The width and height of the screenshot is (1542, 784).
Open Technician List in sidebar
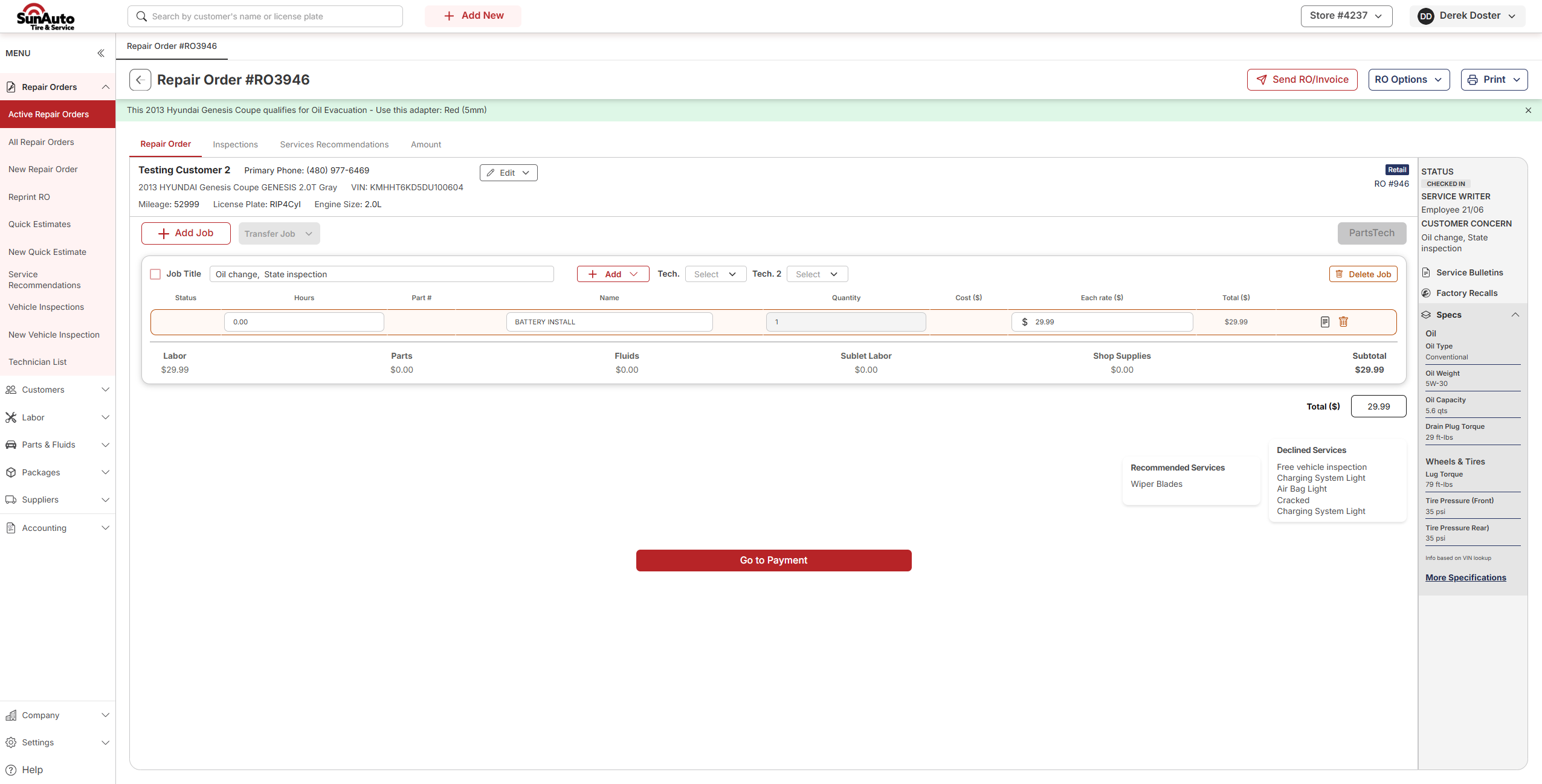click(37, 362)
